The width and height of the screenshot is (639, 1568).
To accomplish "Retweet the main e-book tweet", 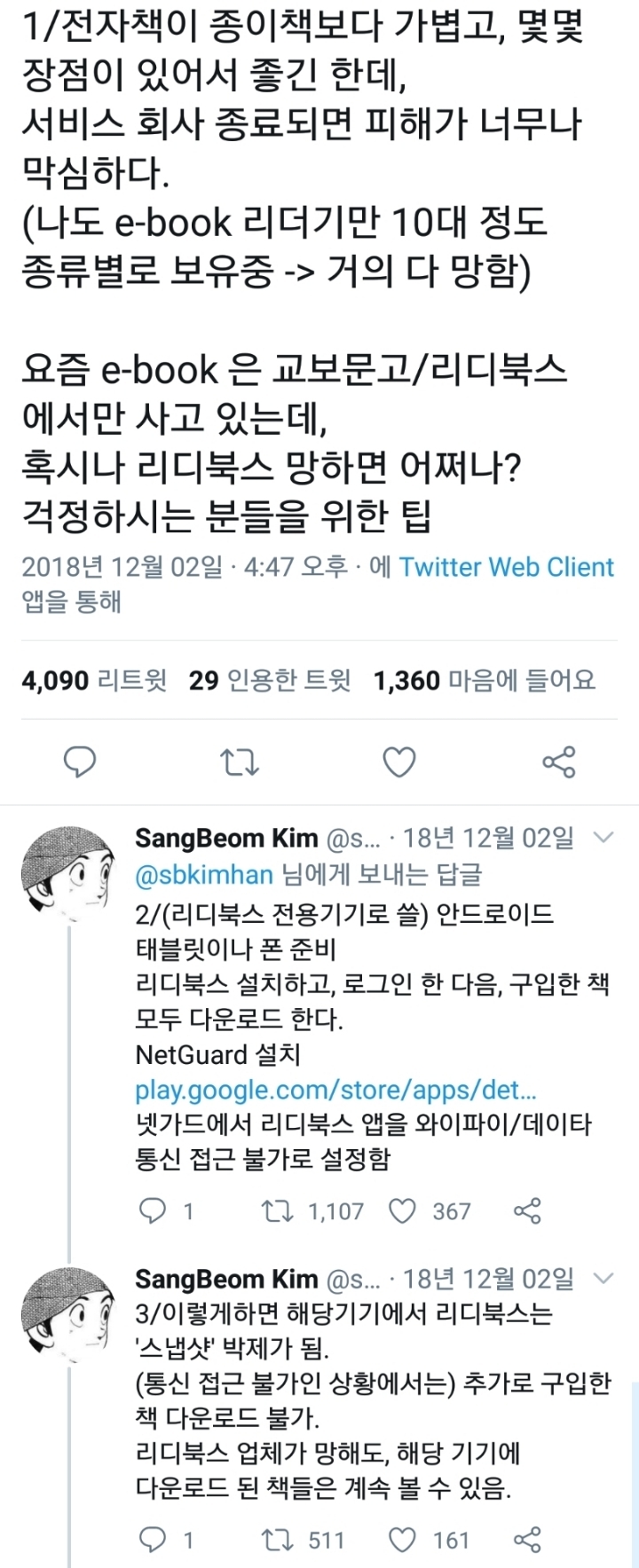I will [x=240, y=762].
